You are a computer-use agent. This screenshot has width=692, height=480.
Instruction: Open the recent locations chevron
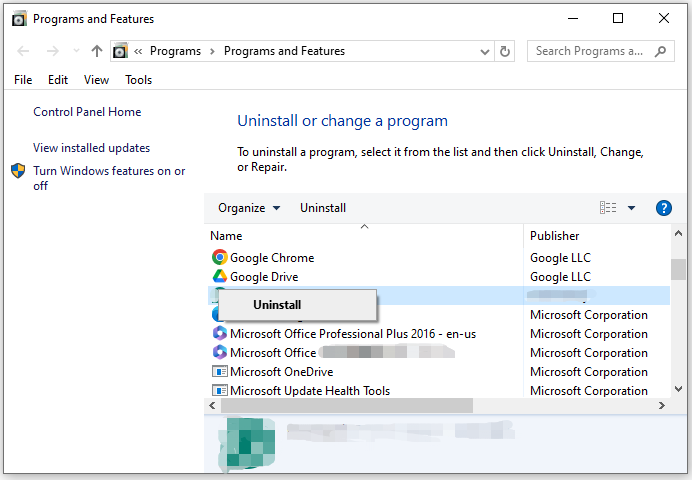tap(76, 51)
